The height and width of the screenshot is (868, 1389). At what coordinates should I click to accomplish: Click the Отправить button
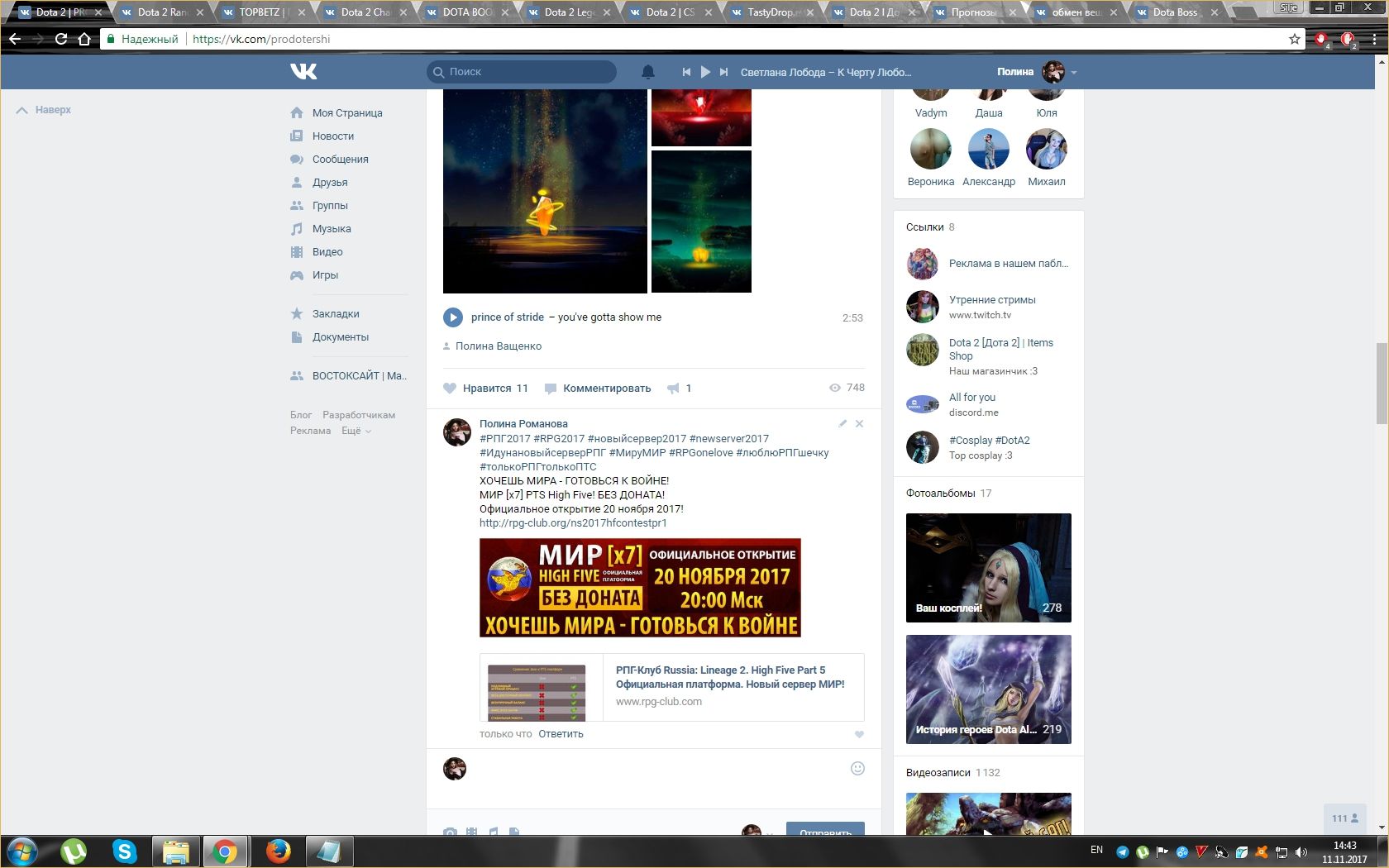(x=825, y=828)
